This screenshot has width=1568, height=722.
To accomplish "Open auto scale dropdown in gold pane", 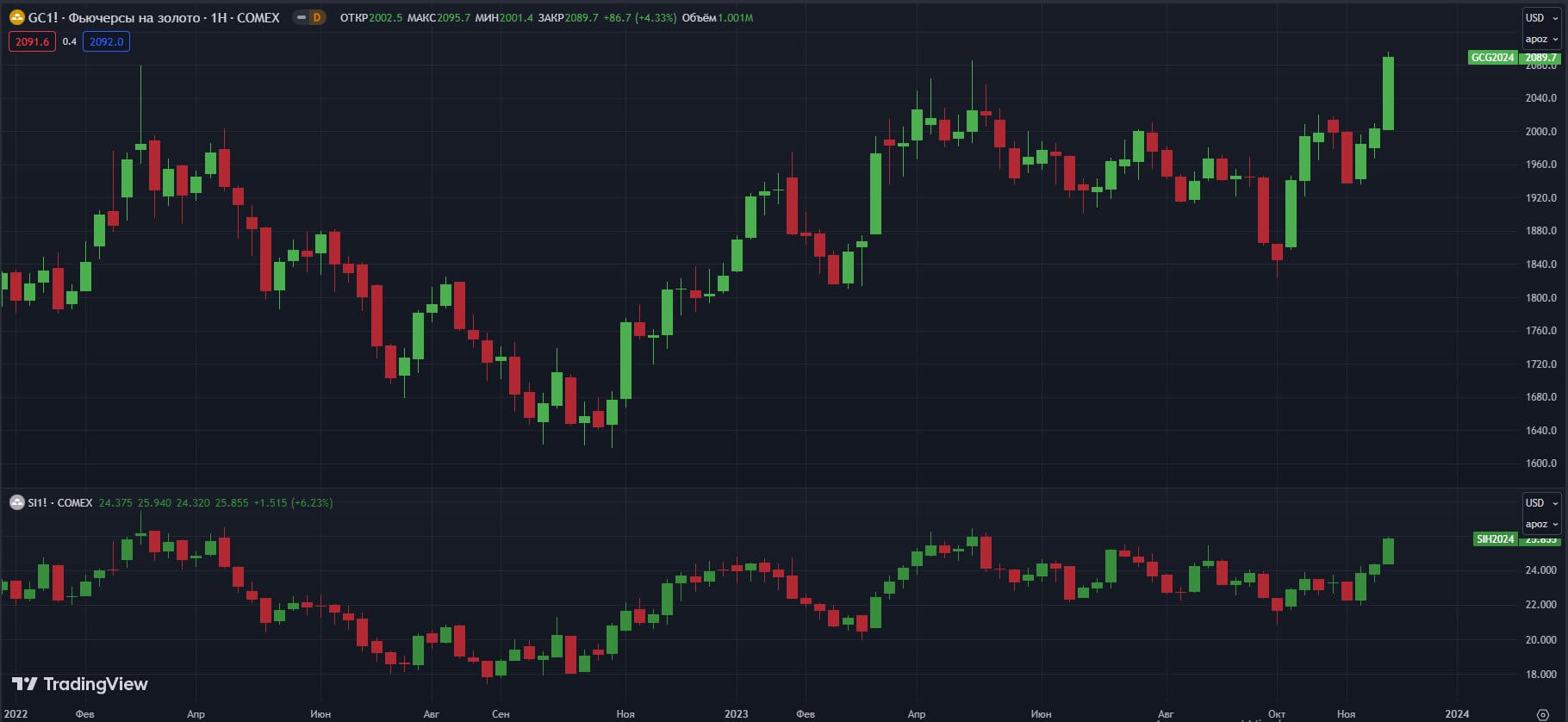I will pos(1541,40).
